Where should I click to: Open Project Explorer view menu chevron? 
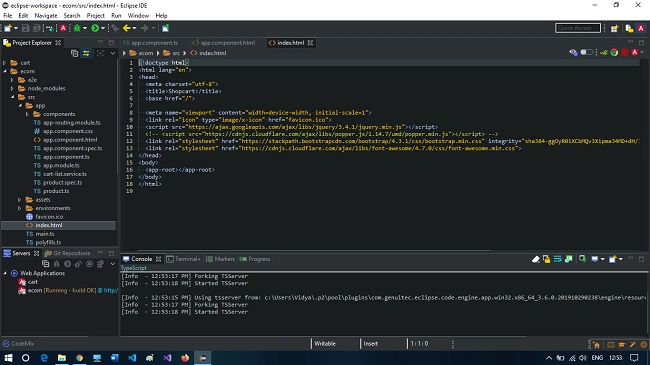pos(112,53)
